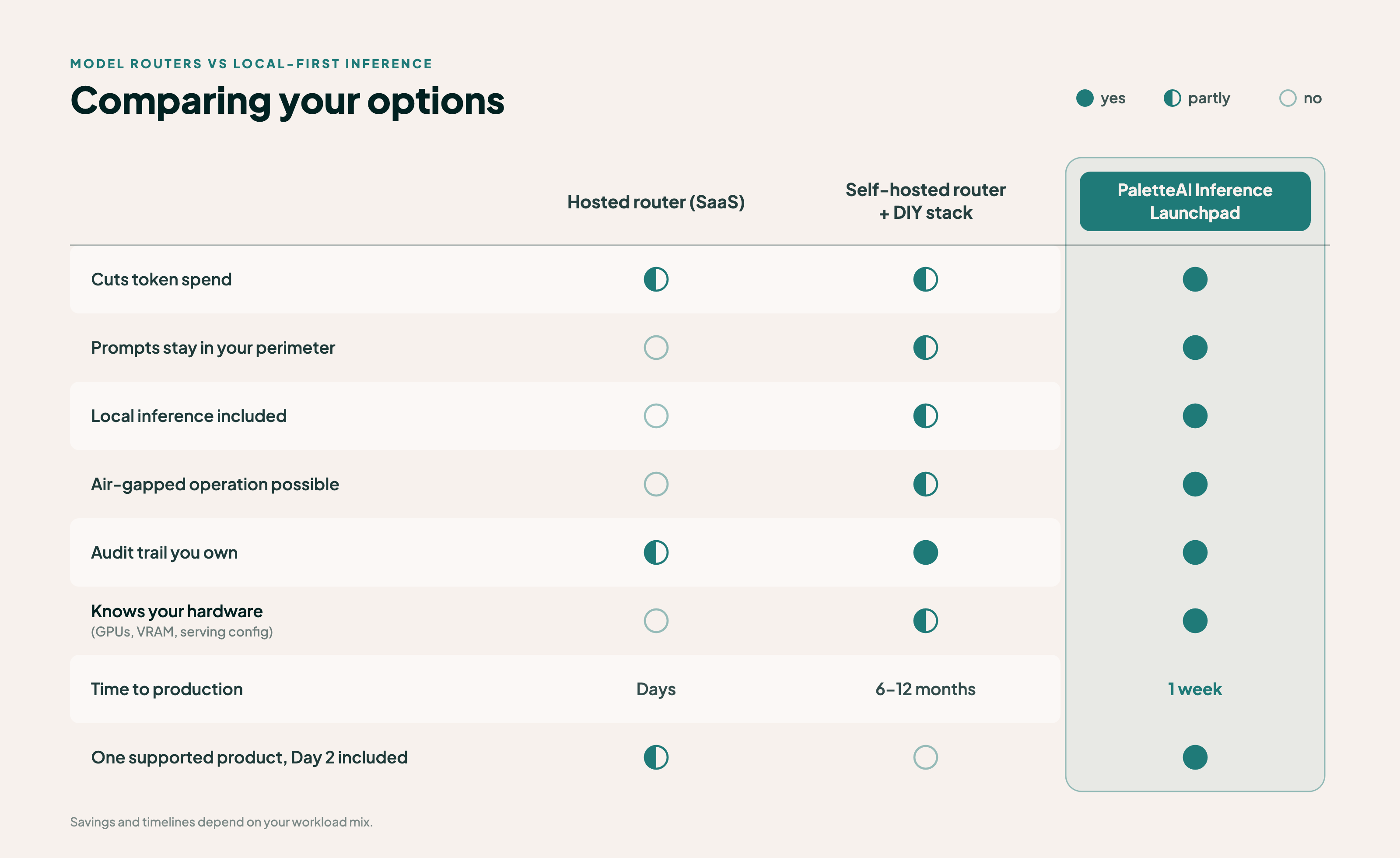Click the 'Days' value under Hosted router
Image resolution: width=1400 pixels, height=858 pixels.
[x=656, y=689]
